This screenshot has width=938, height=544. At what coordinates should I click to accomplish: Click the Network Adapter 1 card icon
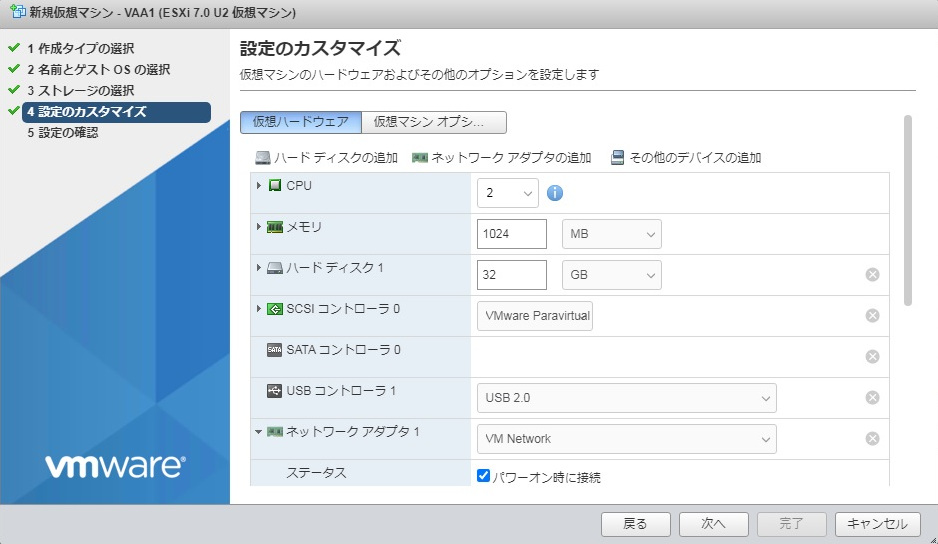[275, 431]
